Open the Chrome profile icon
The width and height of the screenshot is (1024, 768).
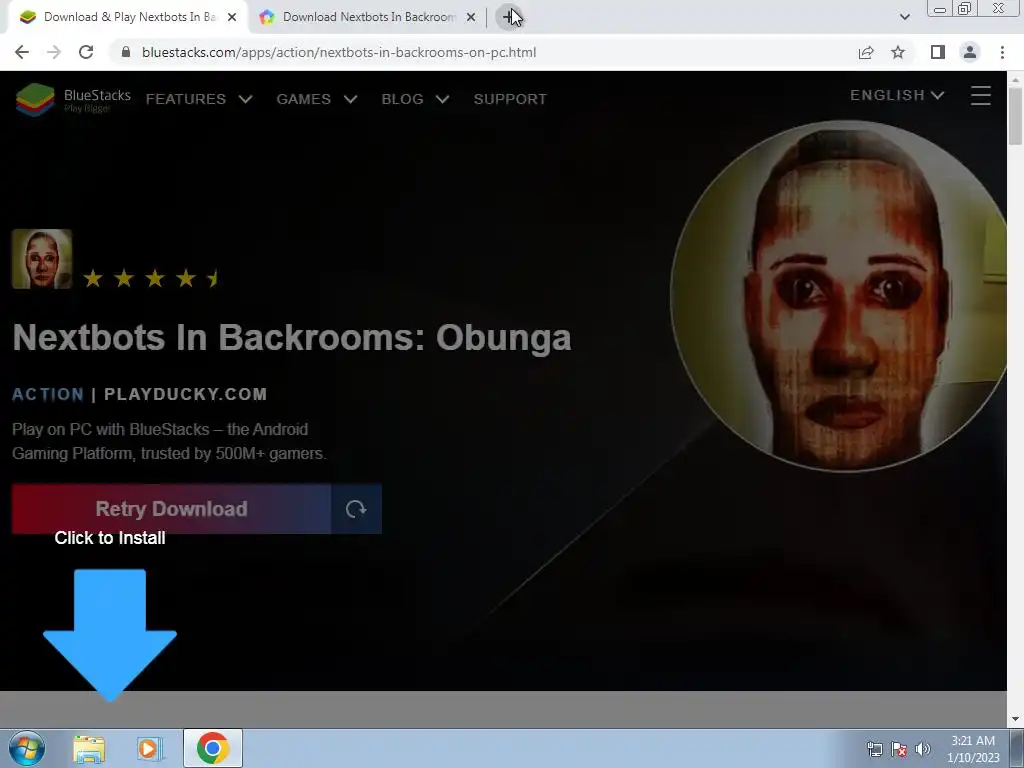[x=970, y=52]
